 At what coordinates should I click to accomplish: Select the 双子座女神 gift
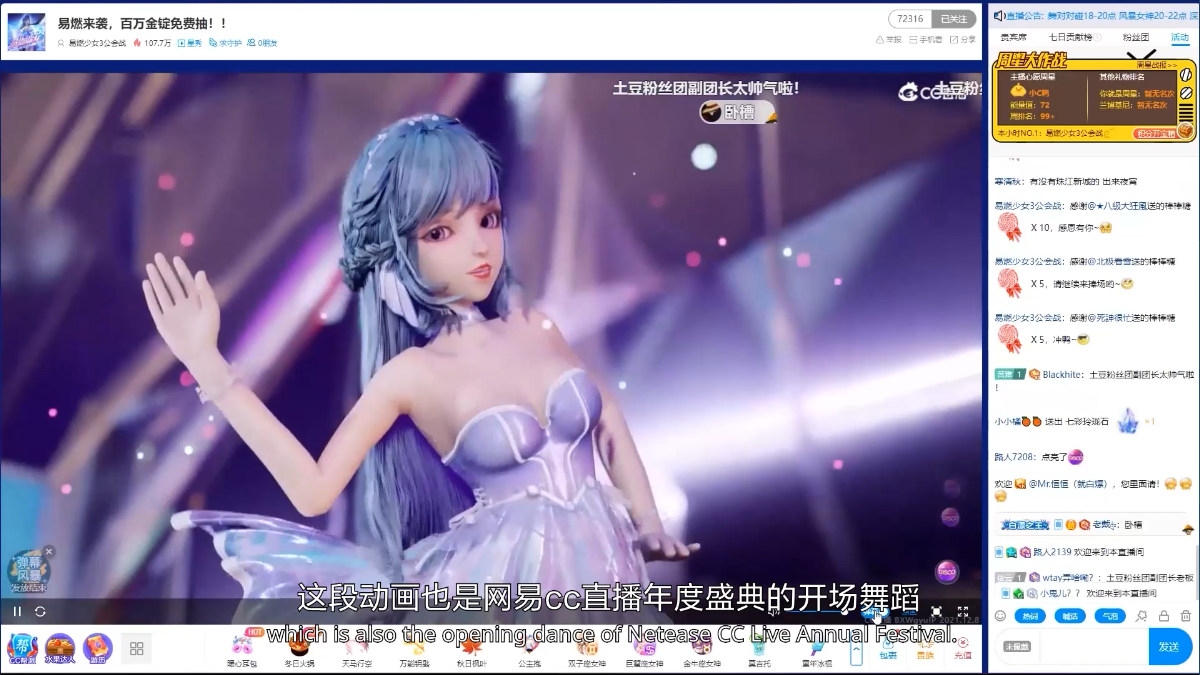[x=587, y=649]
